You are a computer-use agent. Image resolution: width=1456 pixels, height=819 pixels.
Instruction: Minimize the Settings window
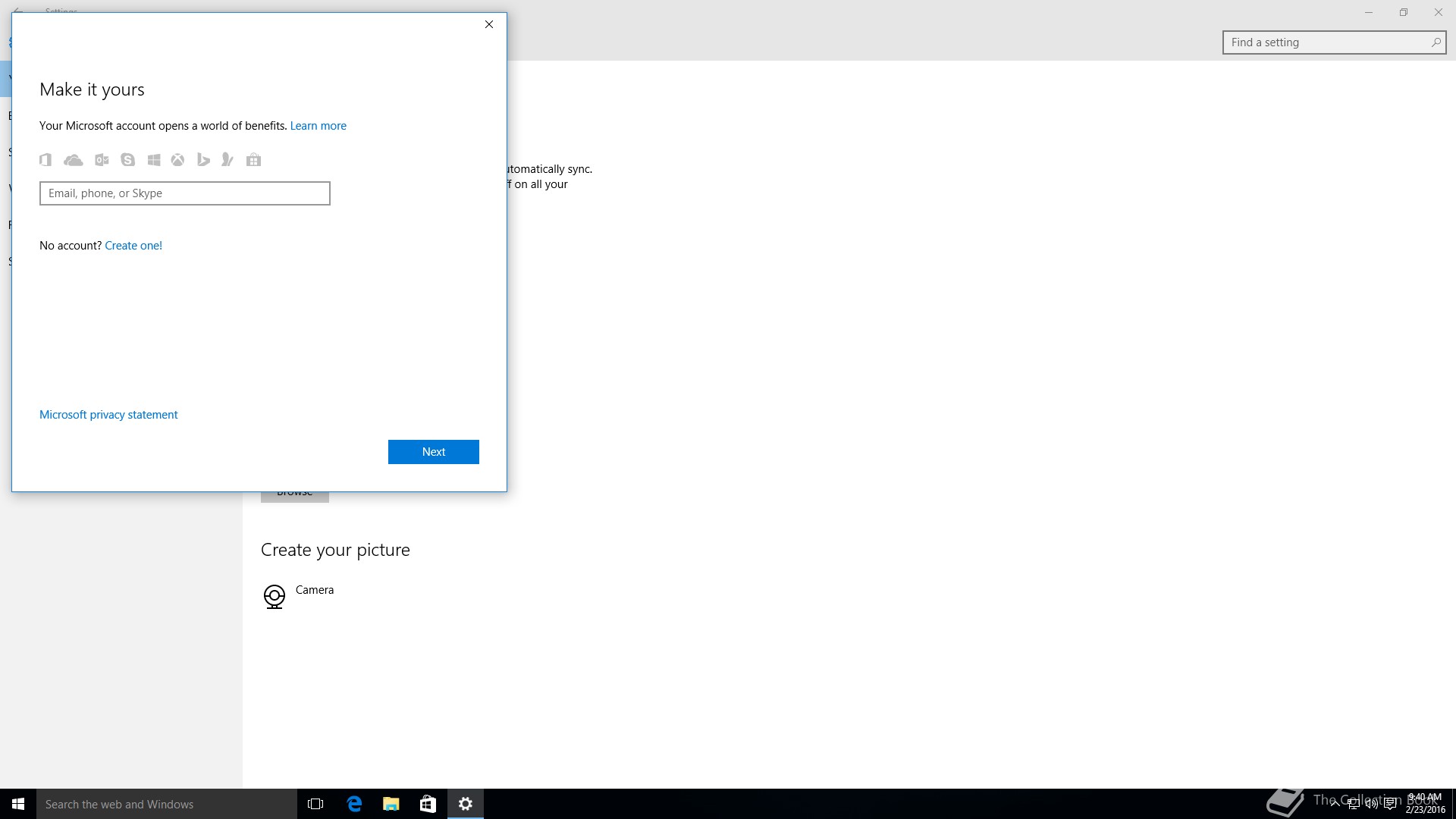pos(1369,12)
